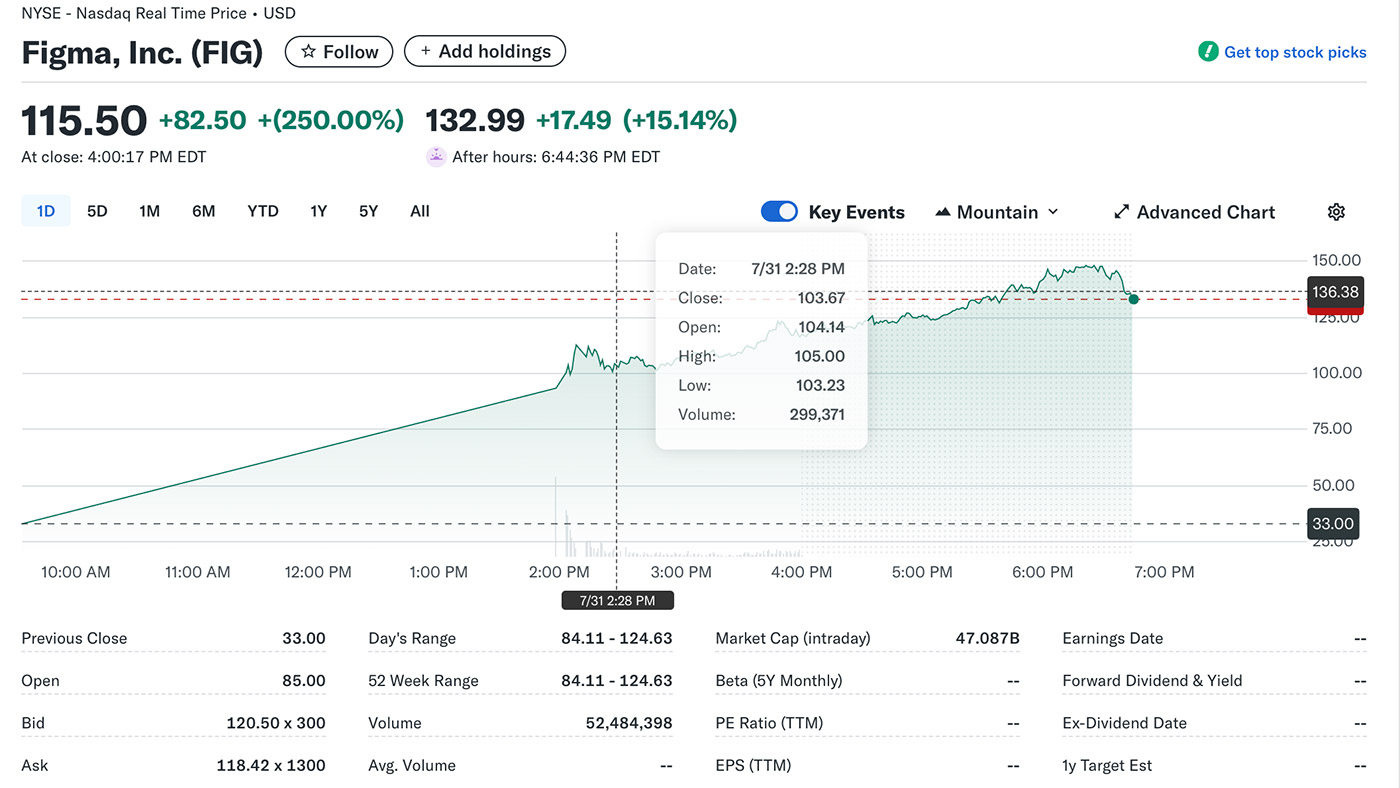Click the 4:00 PM axis label

pyautogui.click(x=802, y=572)
